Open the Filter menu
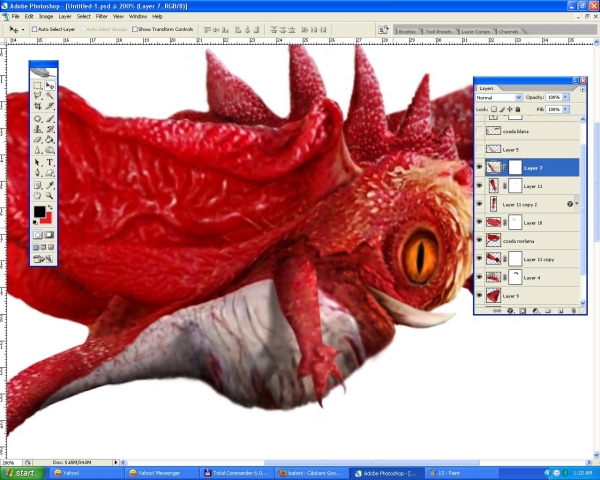This screenshot has height=480, width=600. click(101, 16)
